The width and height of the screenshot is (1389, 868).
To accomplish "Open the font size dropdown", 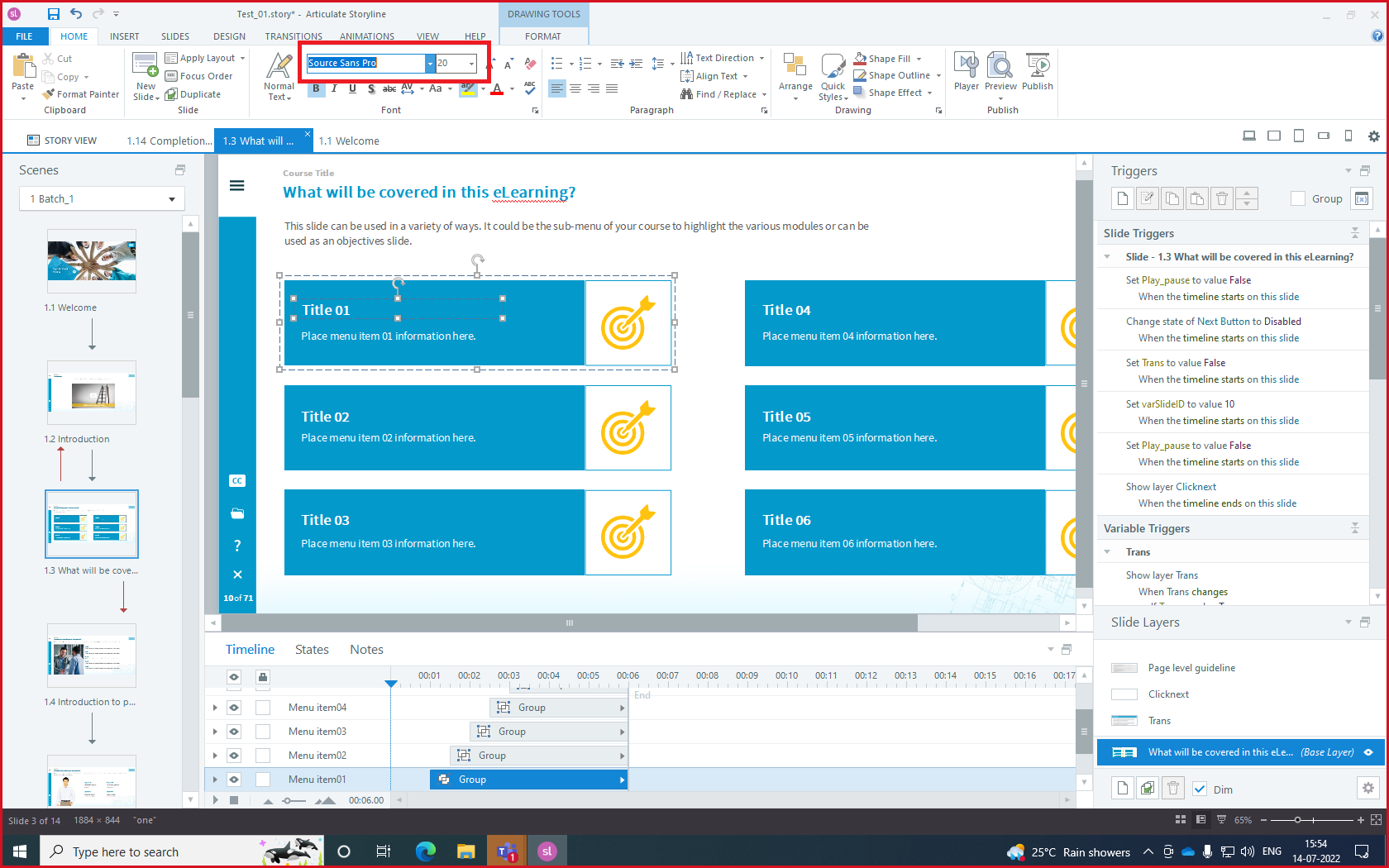I will point(471,64).
